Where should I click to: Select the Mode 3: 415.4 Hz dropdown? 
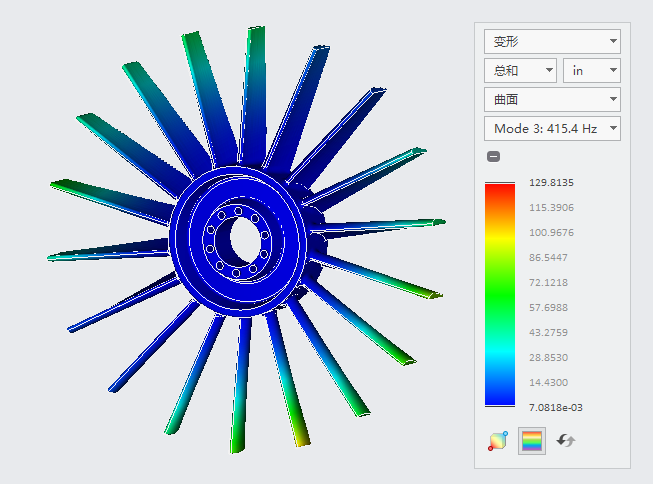point(552,129)
